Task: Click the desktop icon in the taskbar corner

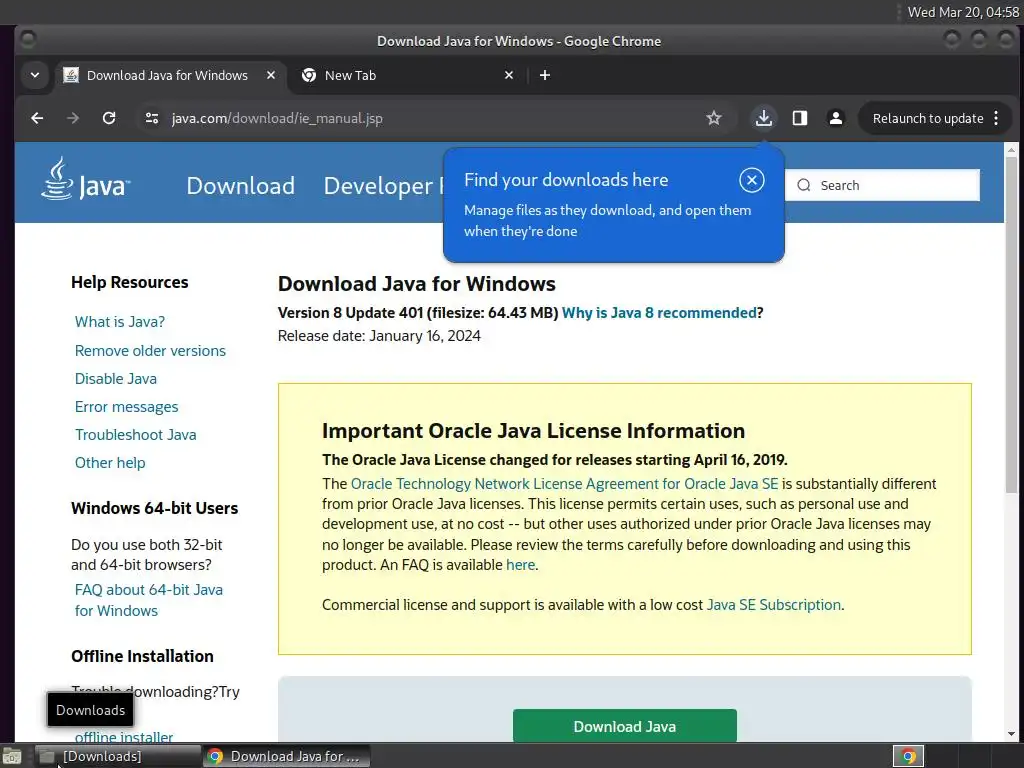Action: (x=12, y=757)
